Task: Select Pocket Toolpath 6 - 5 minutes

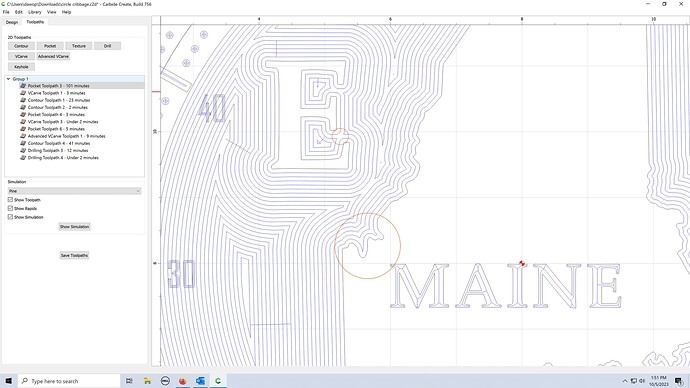Action: point(56,129)
